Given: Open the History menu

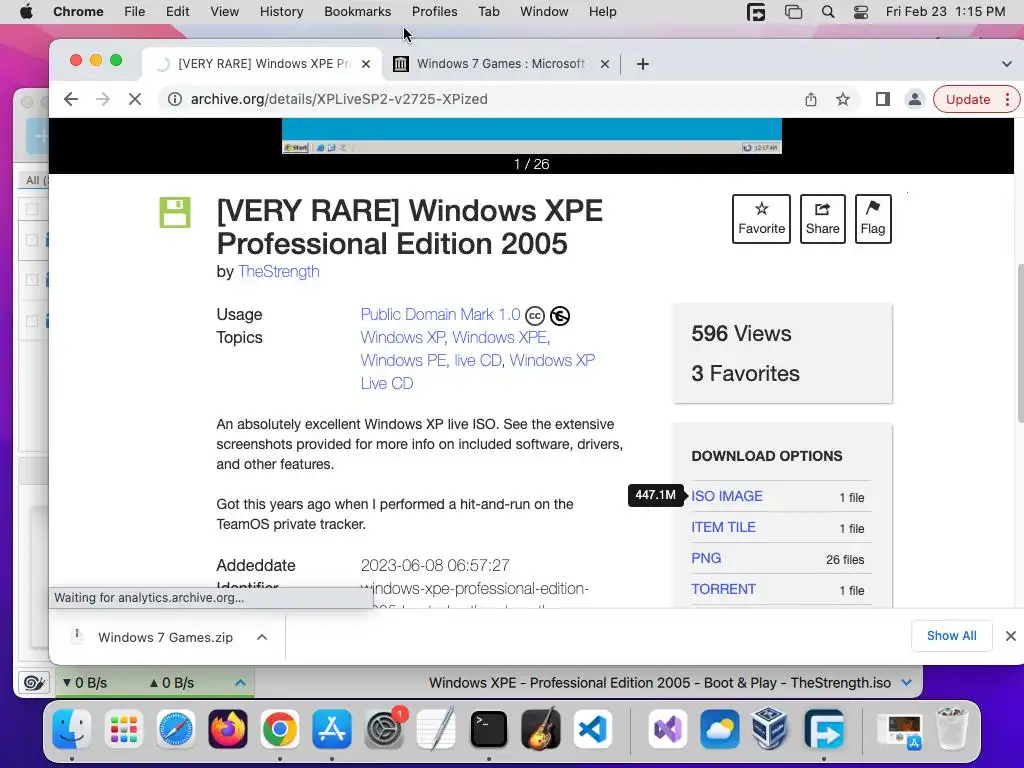Looking at the screenshot, I should [x=281, y=12].
